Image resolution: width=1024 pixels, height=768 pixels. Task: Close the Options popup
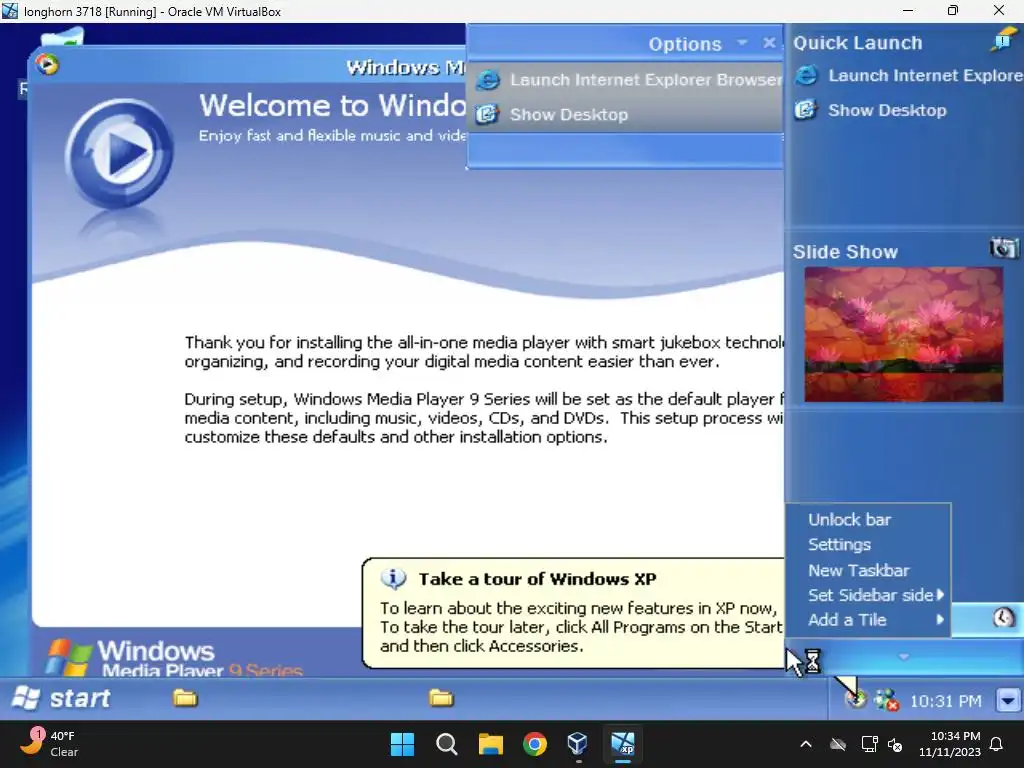pyautogui.click(x=769, y=42)
